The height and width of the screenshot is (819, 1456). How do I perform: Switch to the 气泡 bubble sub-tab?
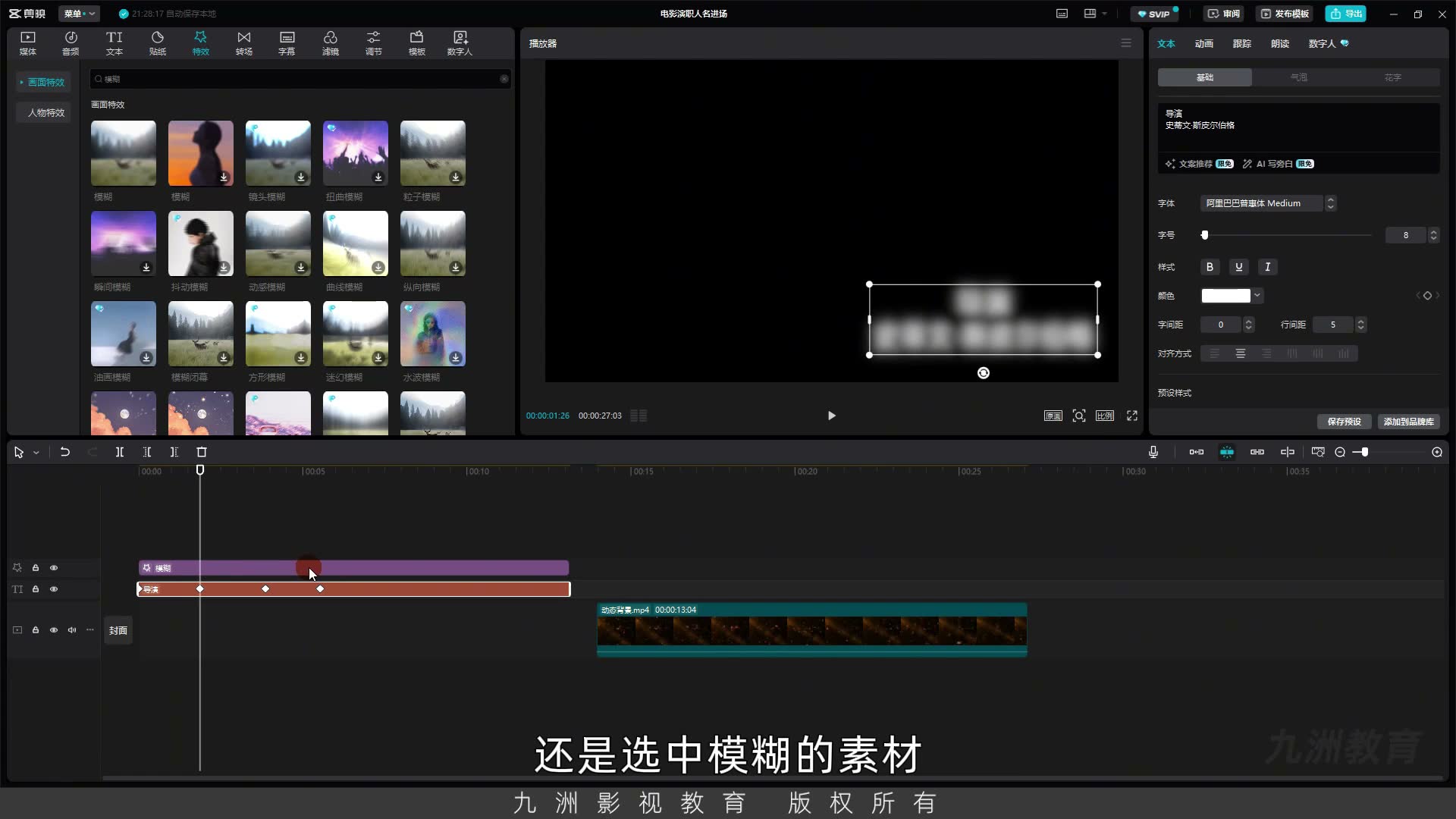(x=1299, y=77)
